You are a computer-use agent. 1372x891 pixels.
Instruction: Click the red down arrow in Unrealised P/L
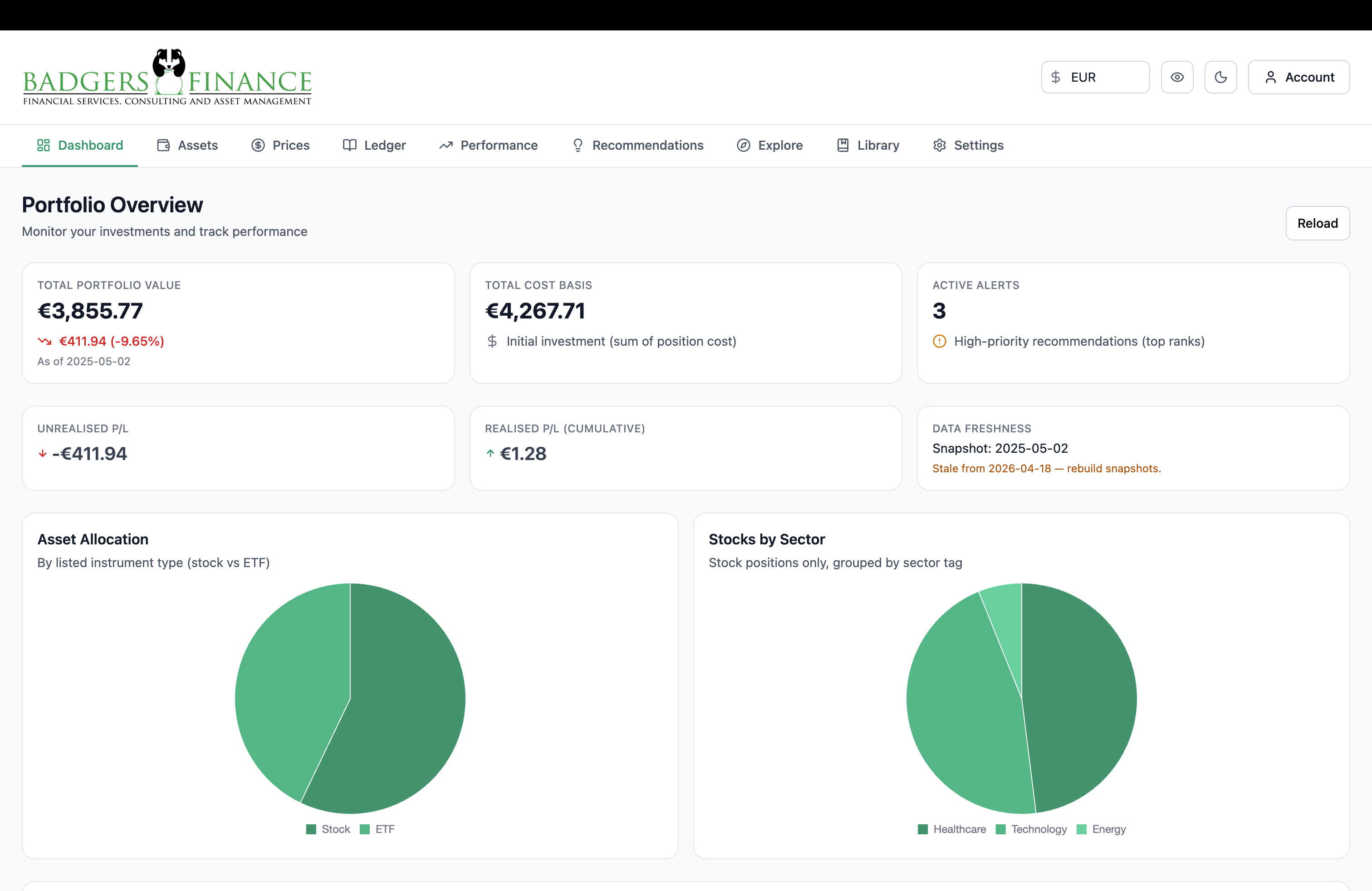click(42, 454)
